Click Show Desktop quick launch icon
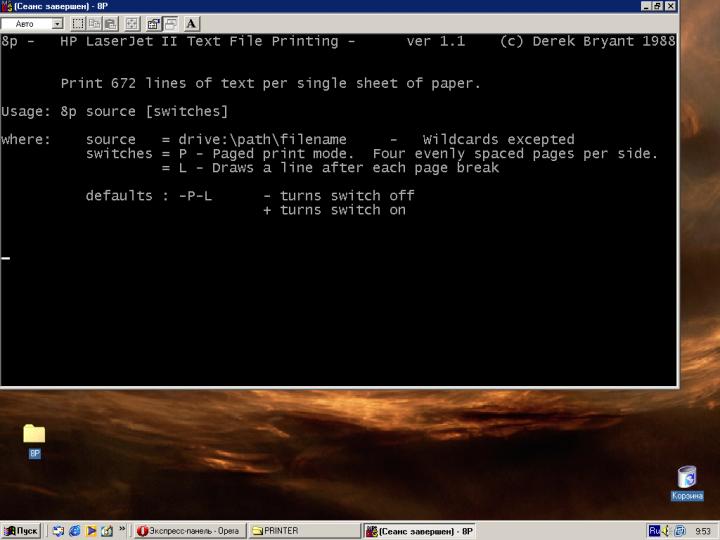Screen dimensions: 720x540 (x=58, y=531)
